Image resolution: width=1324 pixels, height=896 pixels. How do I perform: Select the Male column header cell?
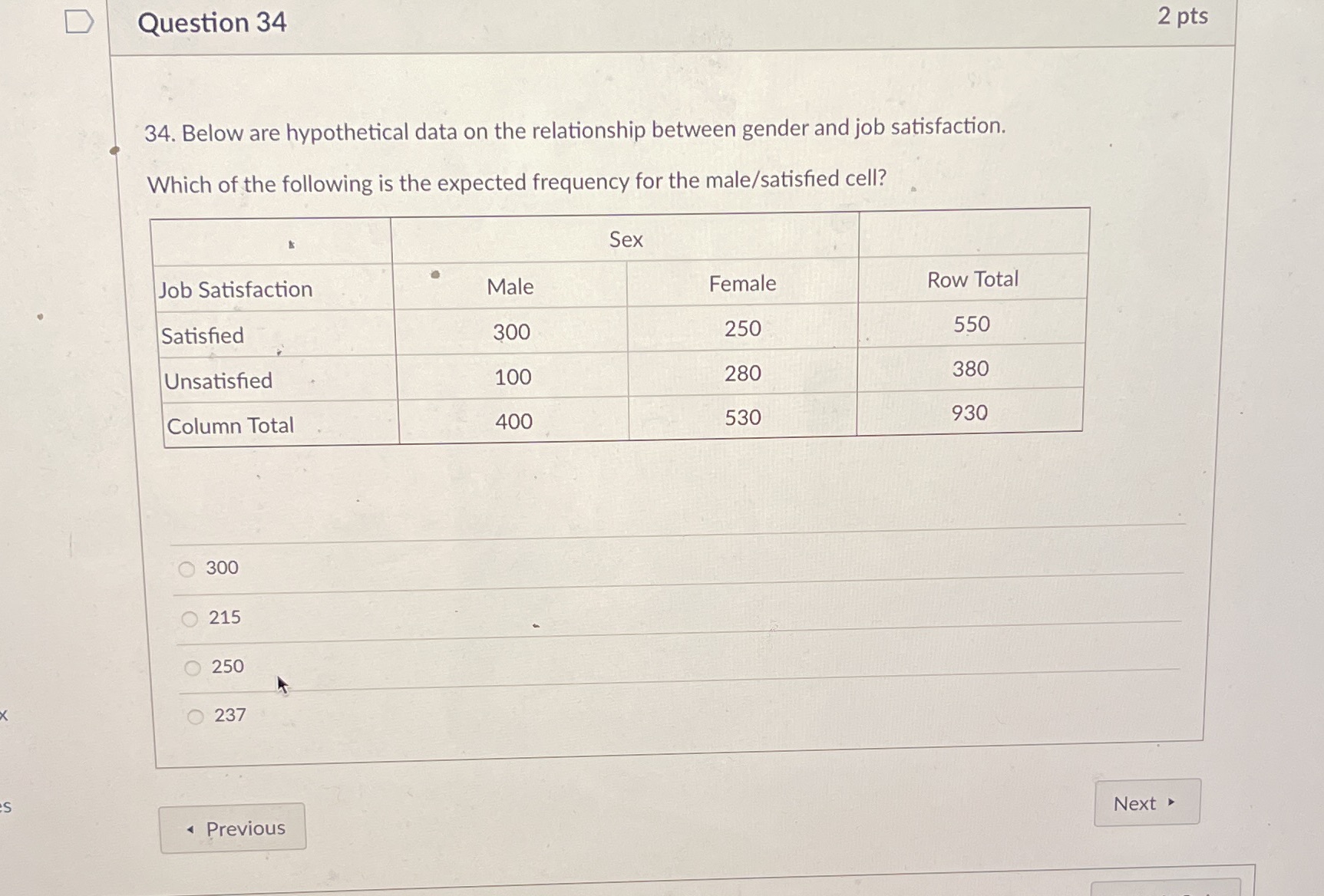[510, 287]
